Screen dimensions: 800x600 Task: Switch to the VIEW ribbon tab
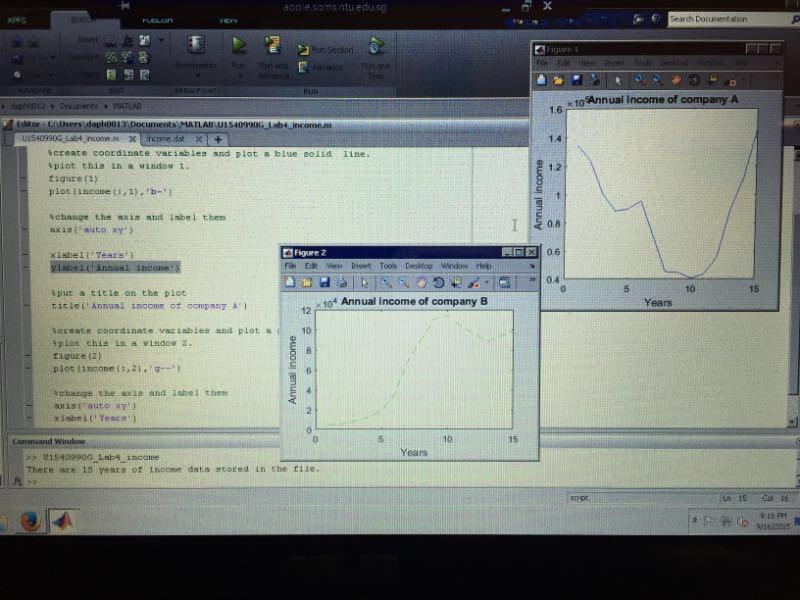[228, 20]
